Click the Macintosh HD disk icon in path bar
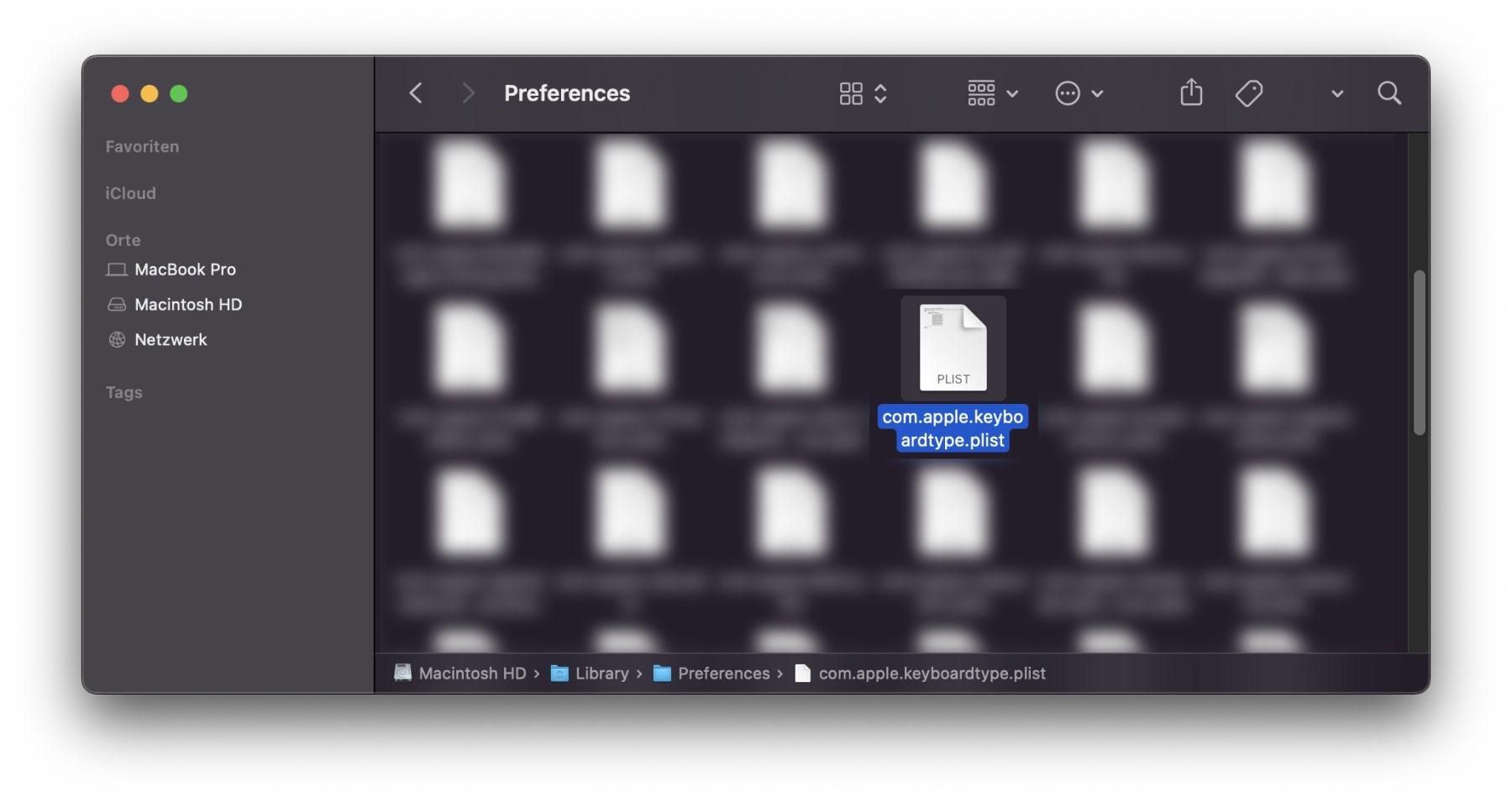The image size is (1512, 802). 403,673
